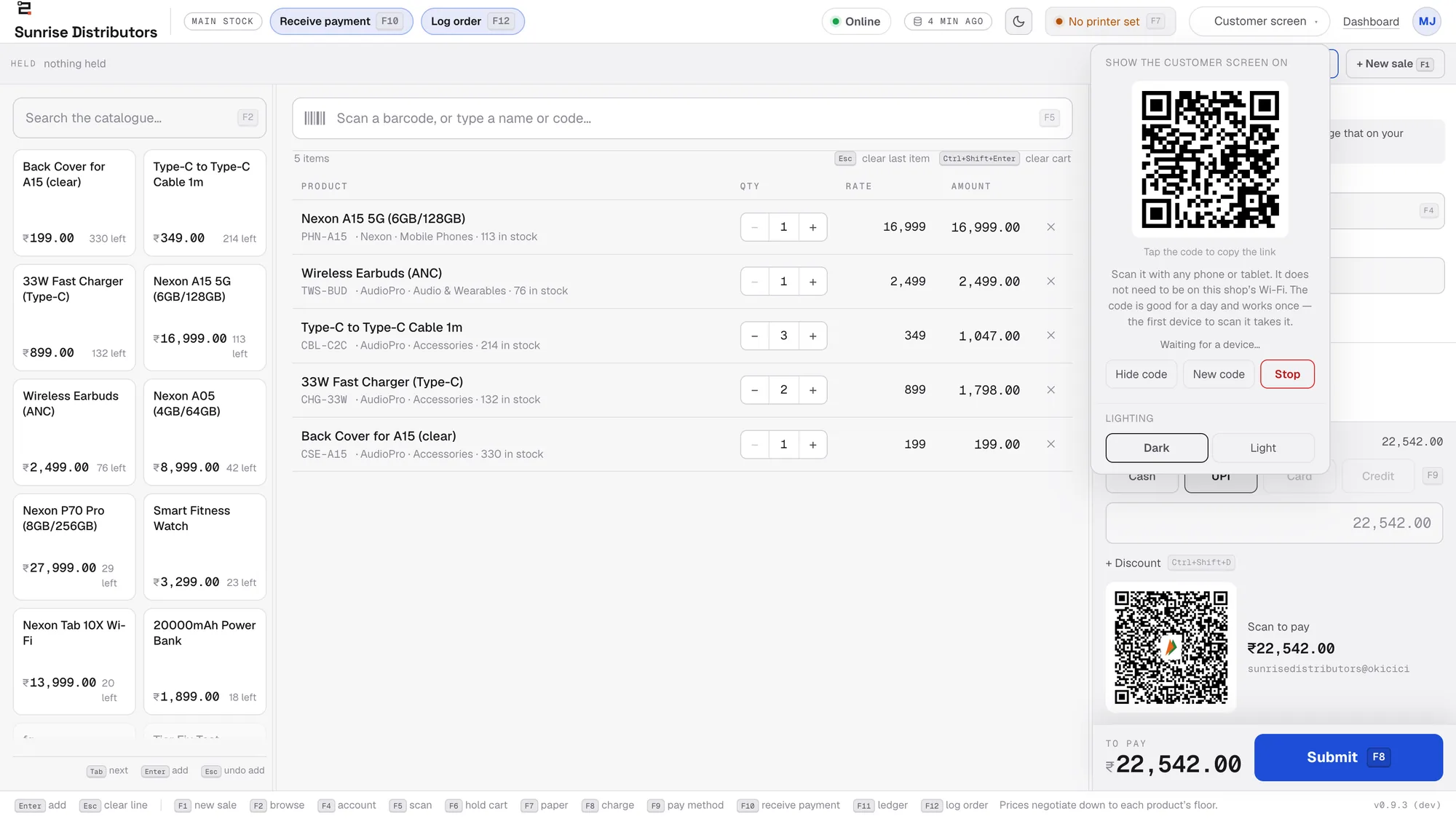Increase Wireless Earbuds quantity
Viewport: 1456px width, 819px height.
(x=812, y=282)
